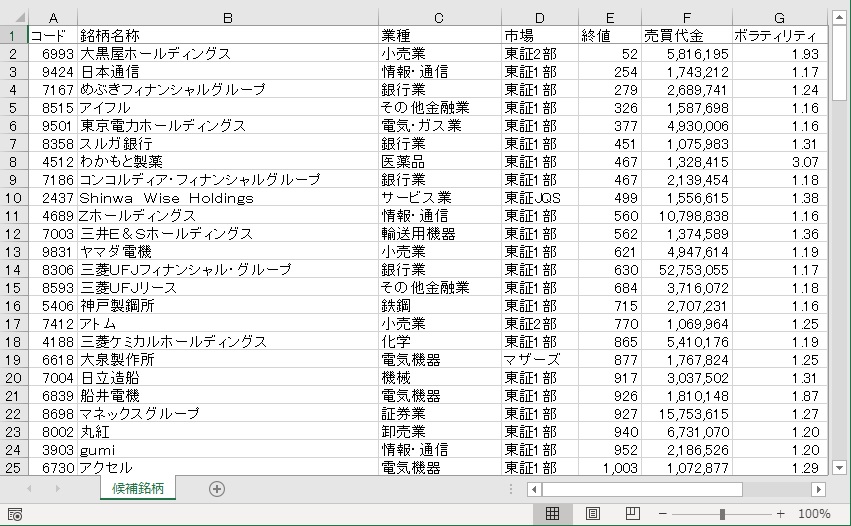This screenshot has height=526, width=851.
Task: Switch to Page Break Preview view
Action: 632,514
